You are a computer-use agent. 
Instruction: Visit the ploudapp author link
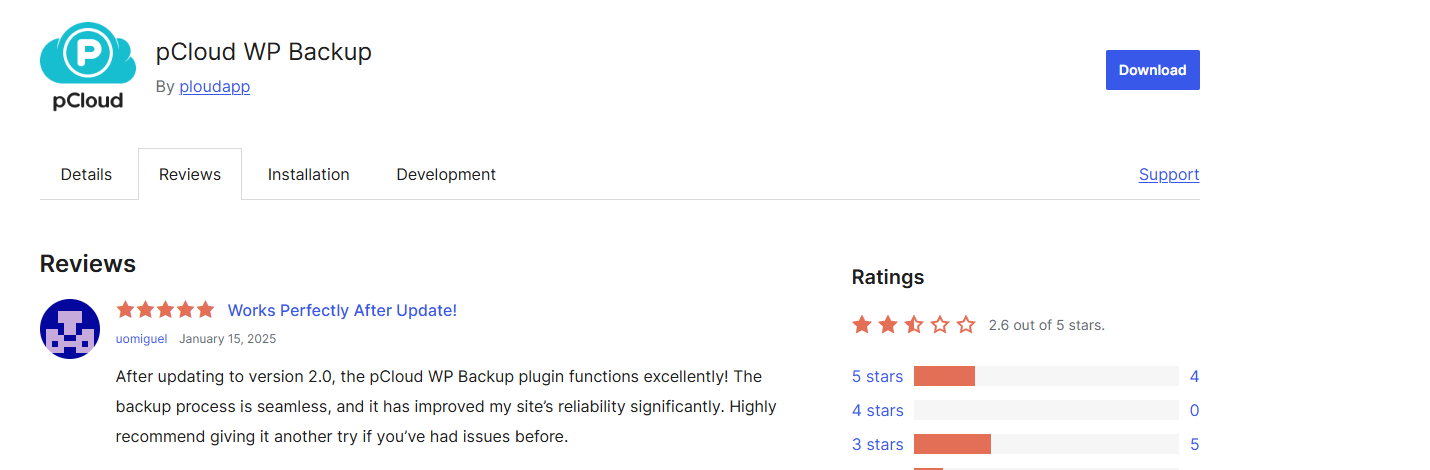click(x=215, y=86)
